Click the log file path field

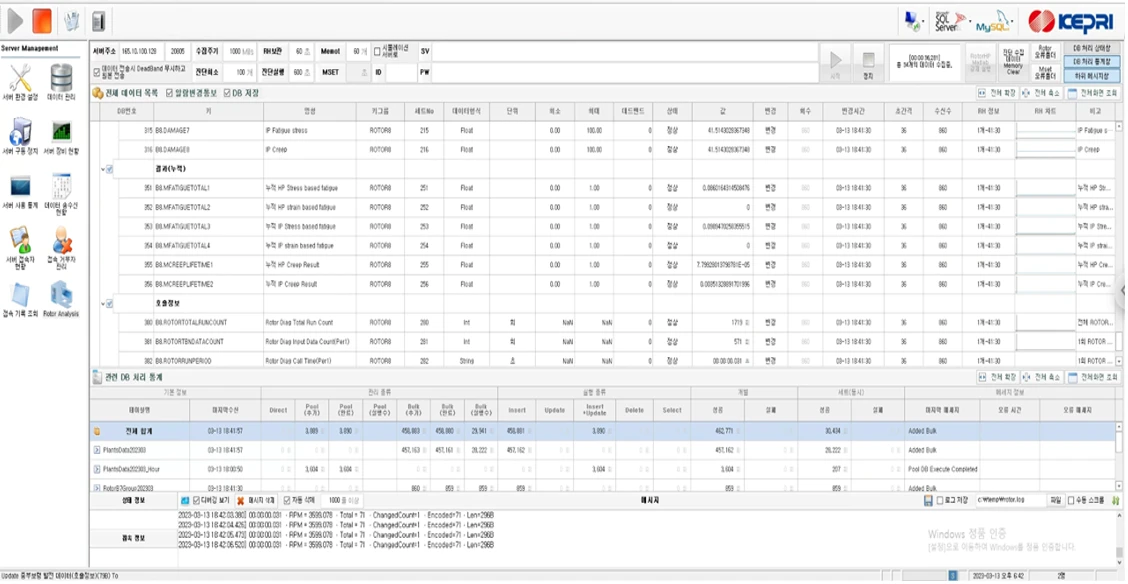pos(1010,500)
